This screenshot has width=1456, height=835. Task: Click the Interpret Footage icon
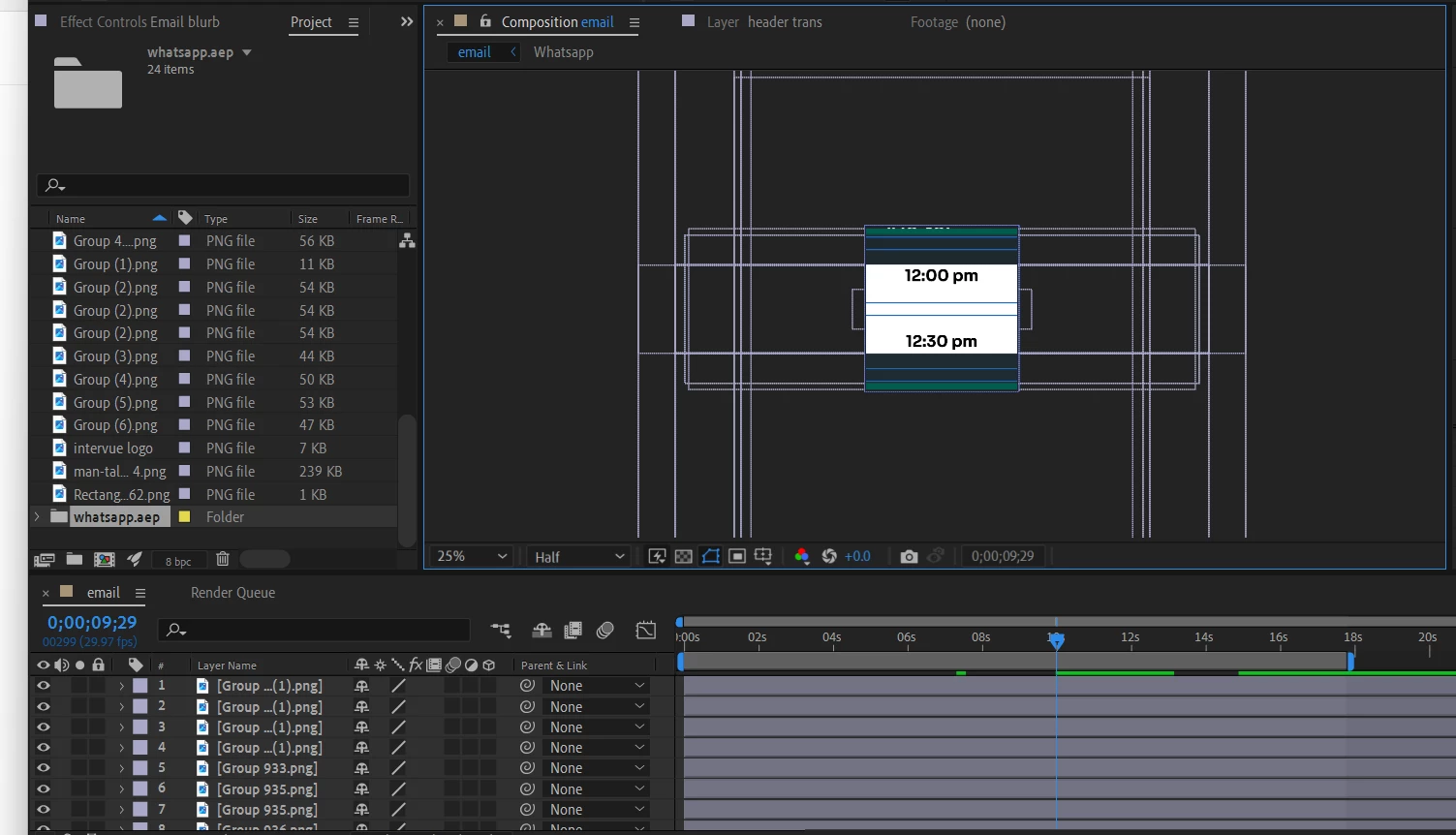click(44, 560)
